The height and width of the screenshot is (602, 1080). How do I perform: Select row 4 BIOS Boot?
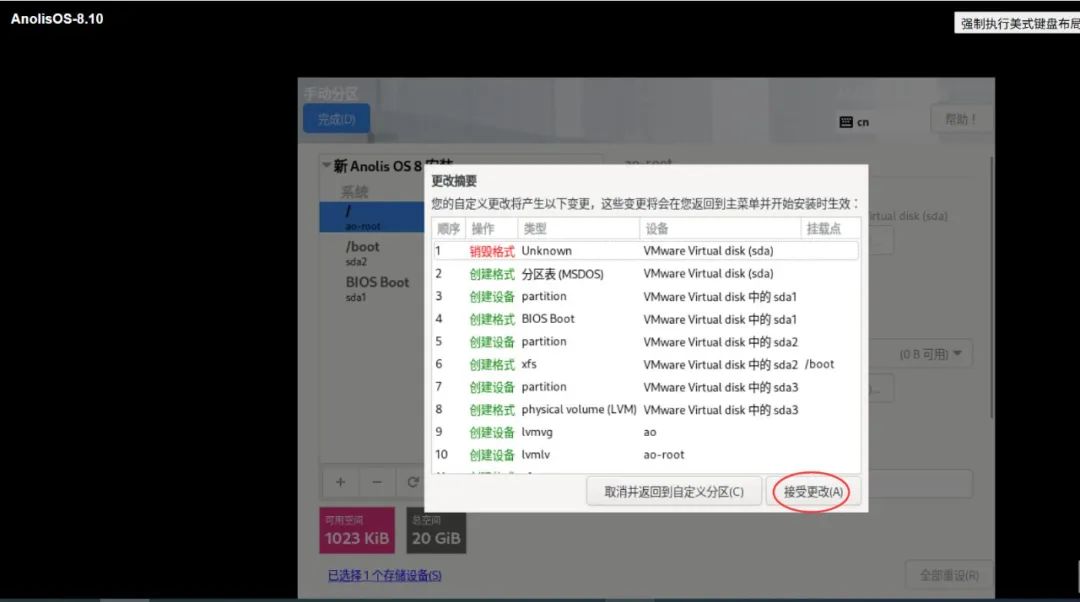tap(646, 319)
